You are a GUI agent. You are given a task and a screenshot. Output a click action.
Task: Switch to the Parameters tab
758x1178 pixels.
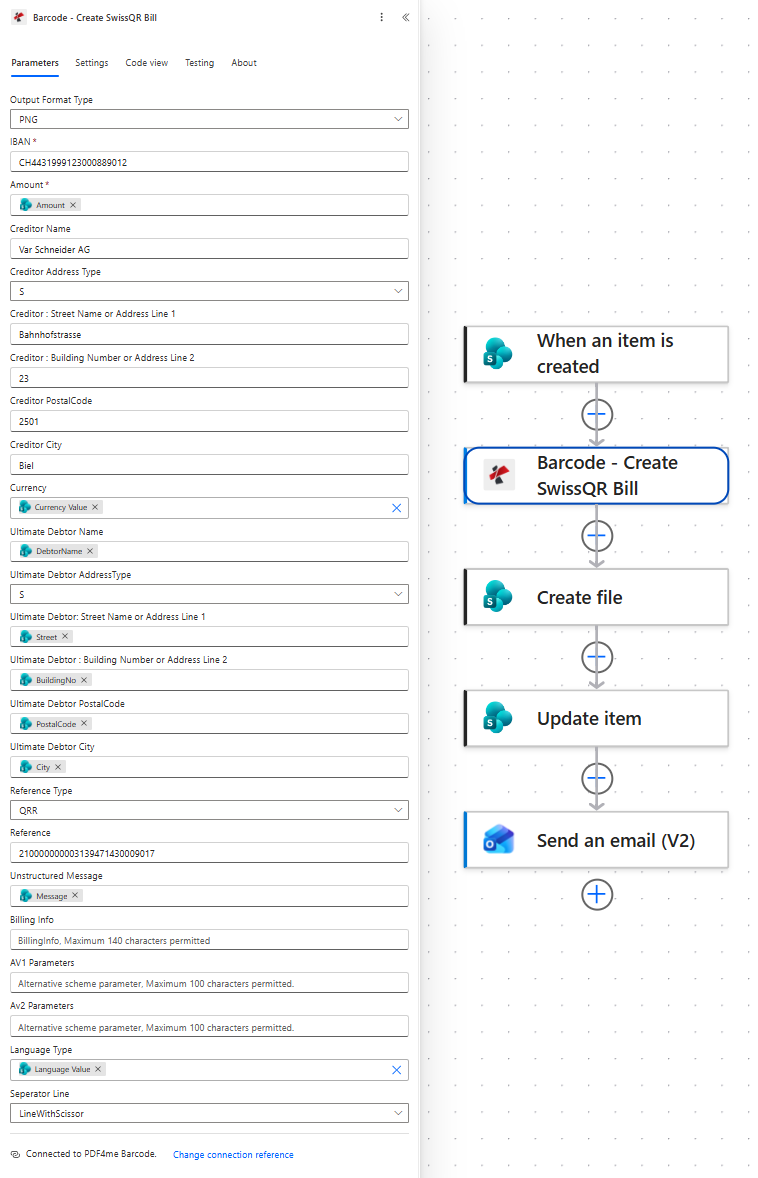(x=35, y=63)
